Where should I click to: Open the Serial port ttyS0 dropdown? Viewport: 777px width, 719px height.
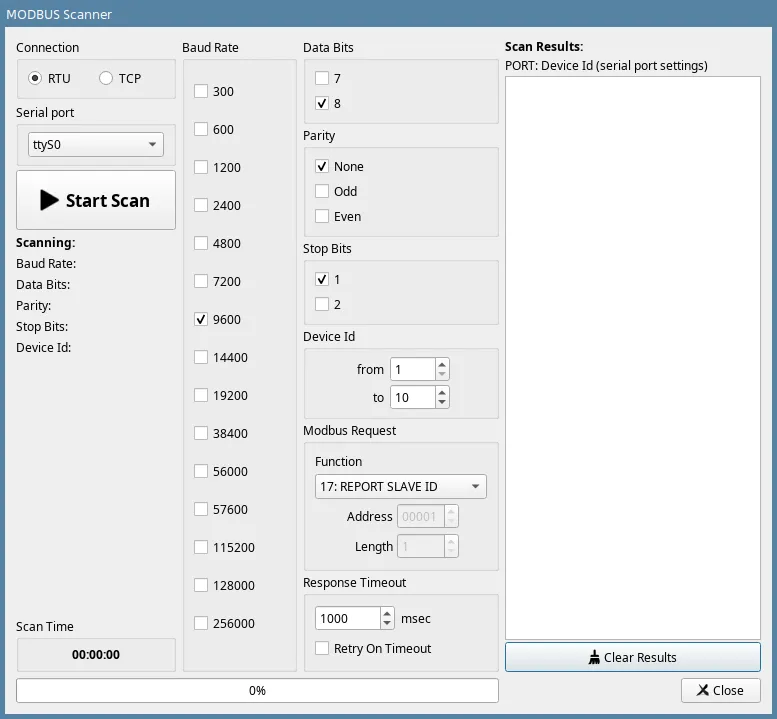95,144
